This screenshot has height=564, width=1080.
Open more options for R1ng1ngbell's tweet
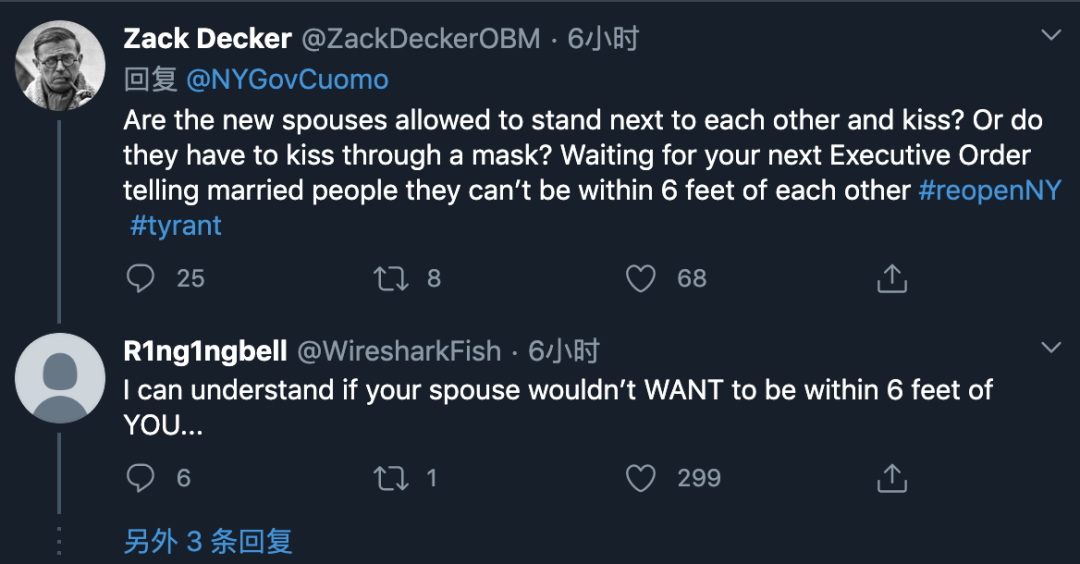[1051, 348]
